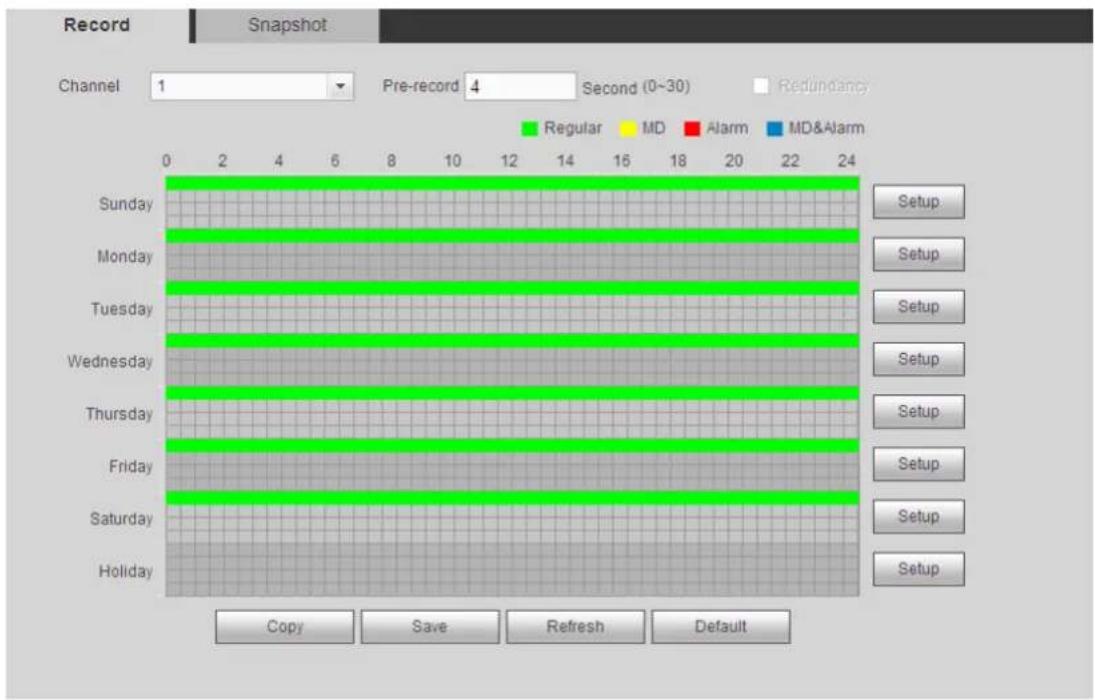Screen dimensions: 1095x700
Task: Click the Copy button
Action: pyautogui.click(x=285, y=627)
